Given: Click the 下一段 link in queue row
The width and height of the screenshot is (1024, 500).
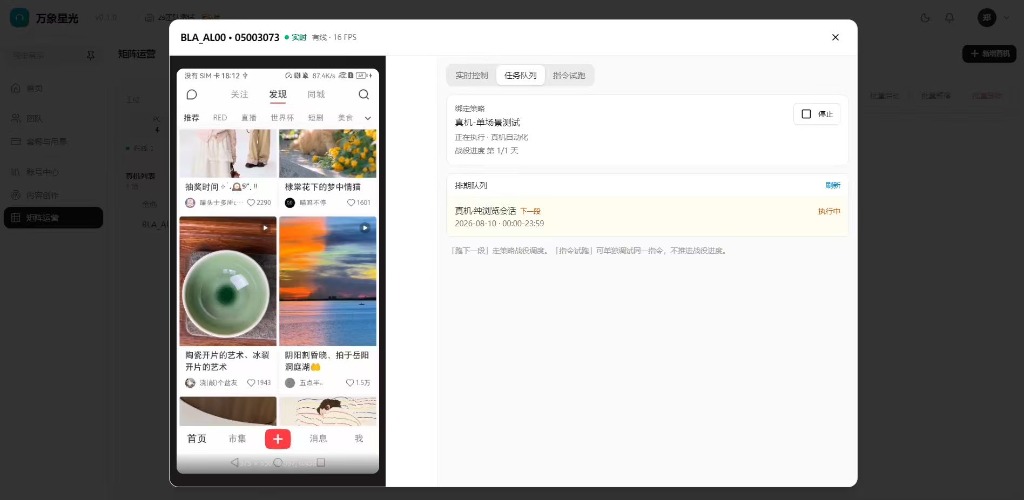Looking at the screenshot, I should click(530, 211).
